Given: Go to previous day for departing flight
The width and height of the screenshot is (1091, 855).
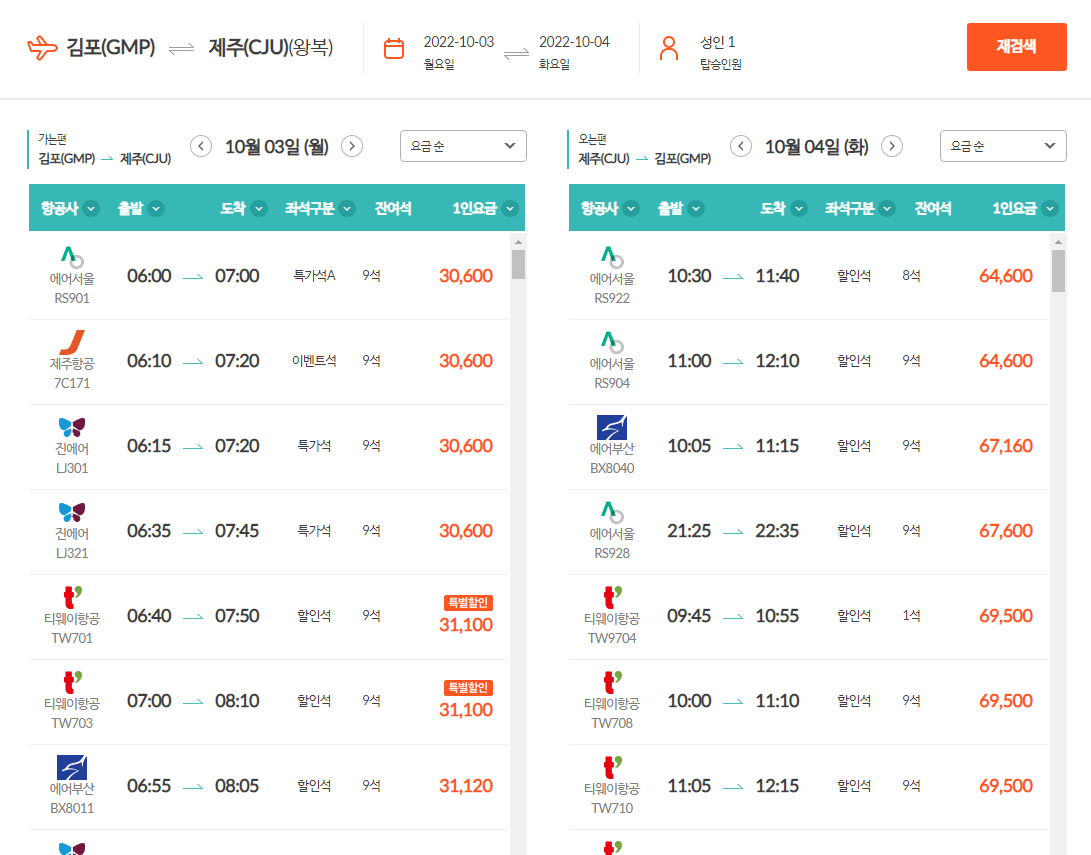Looking at the screenshot, I should click(201, 146).
